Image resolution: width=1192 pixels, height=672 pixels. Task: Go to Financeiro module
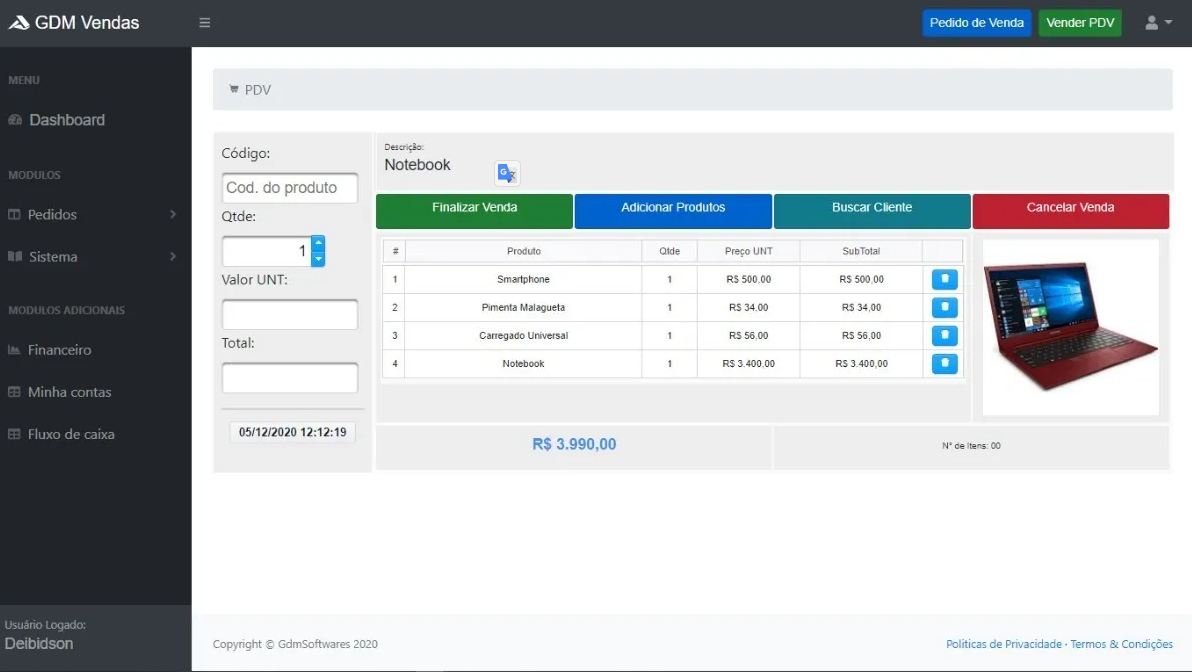click(59, 350)
